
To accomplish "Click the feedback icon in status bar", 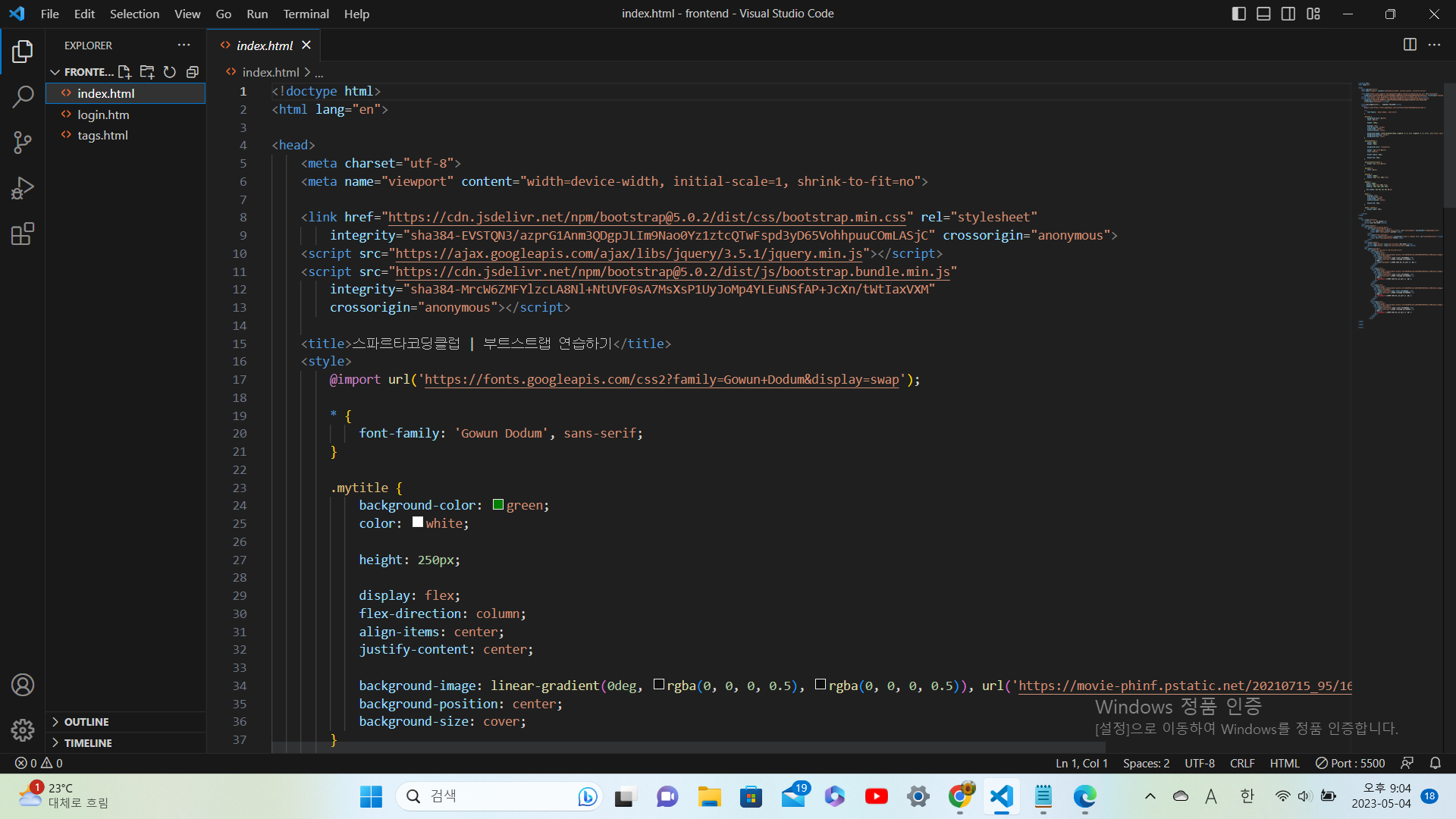I will 1407,763.
